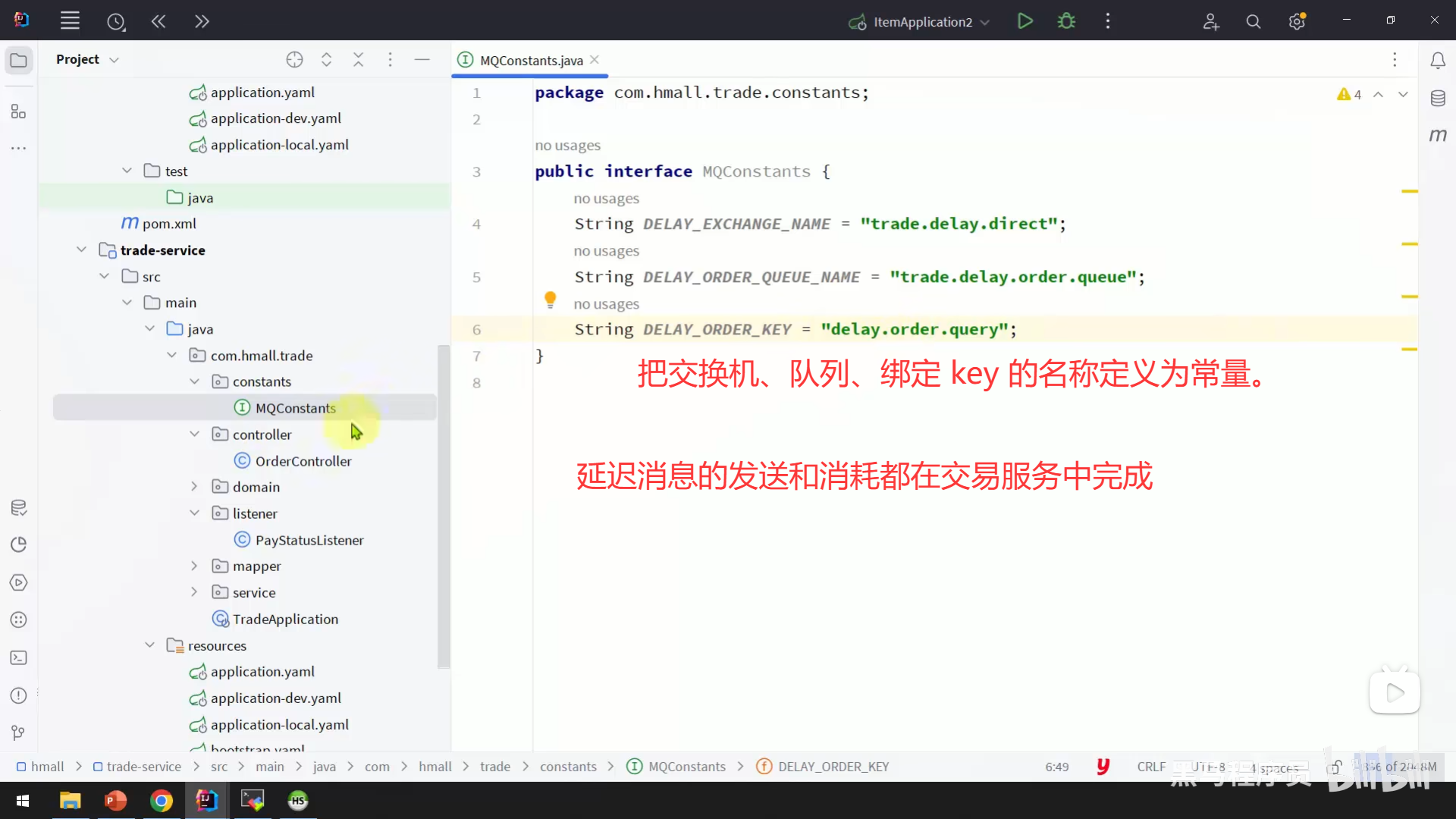Image resolution: width=1456 pixels, height=819 pixels.
Task: Open the Database tool window
Action: [x=1438, y=98]
